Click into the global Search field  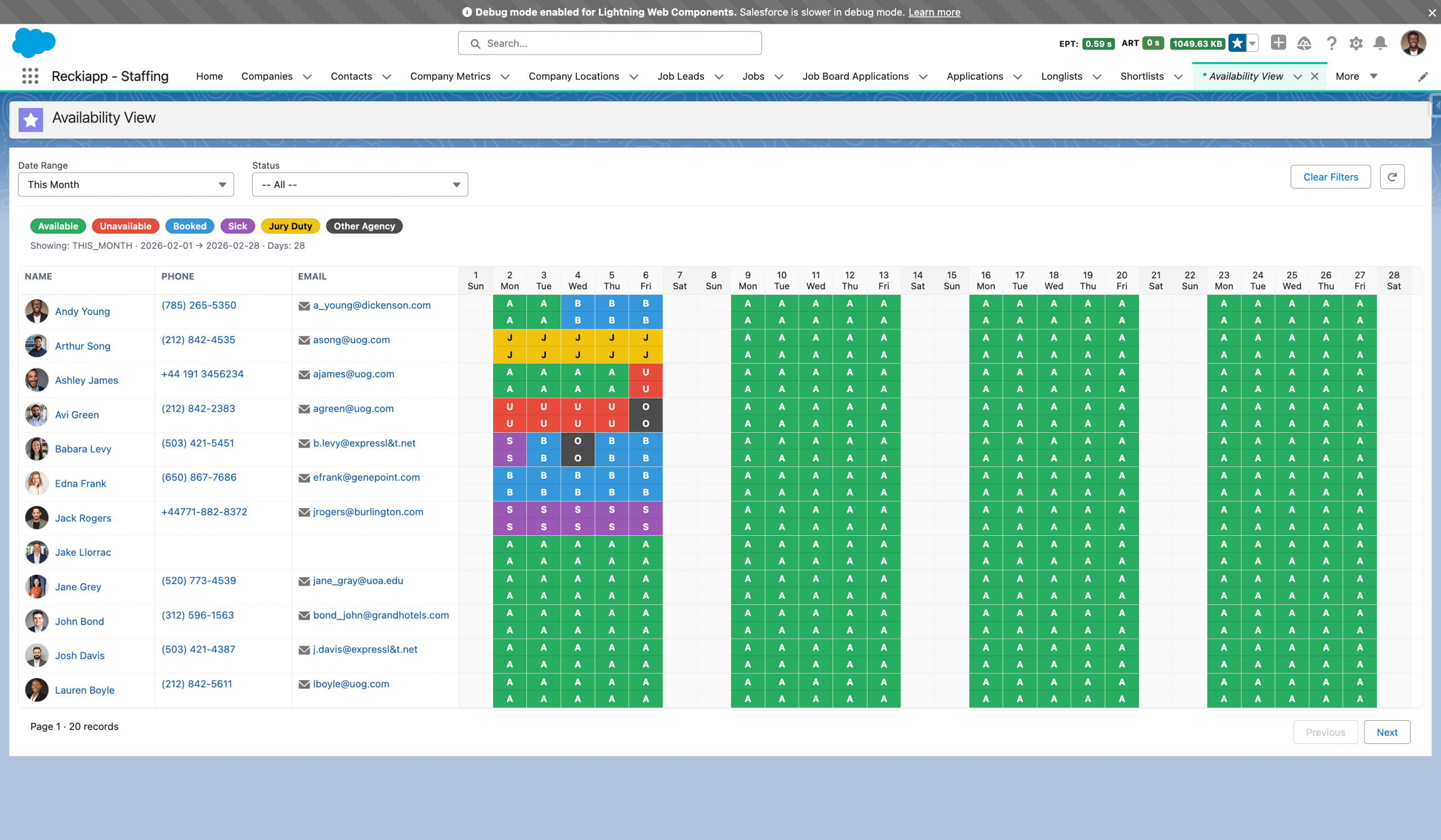[610, 43]
